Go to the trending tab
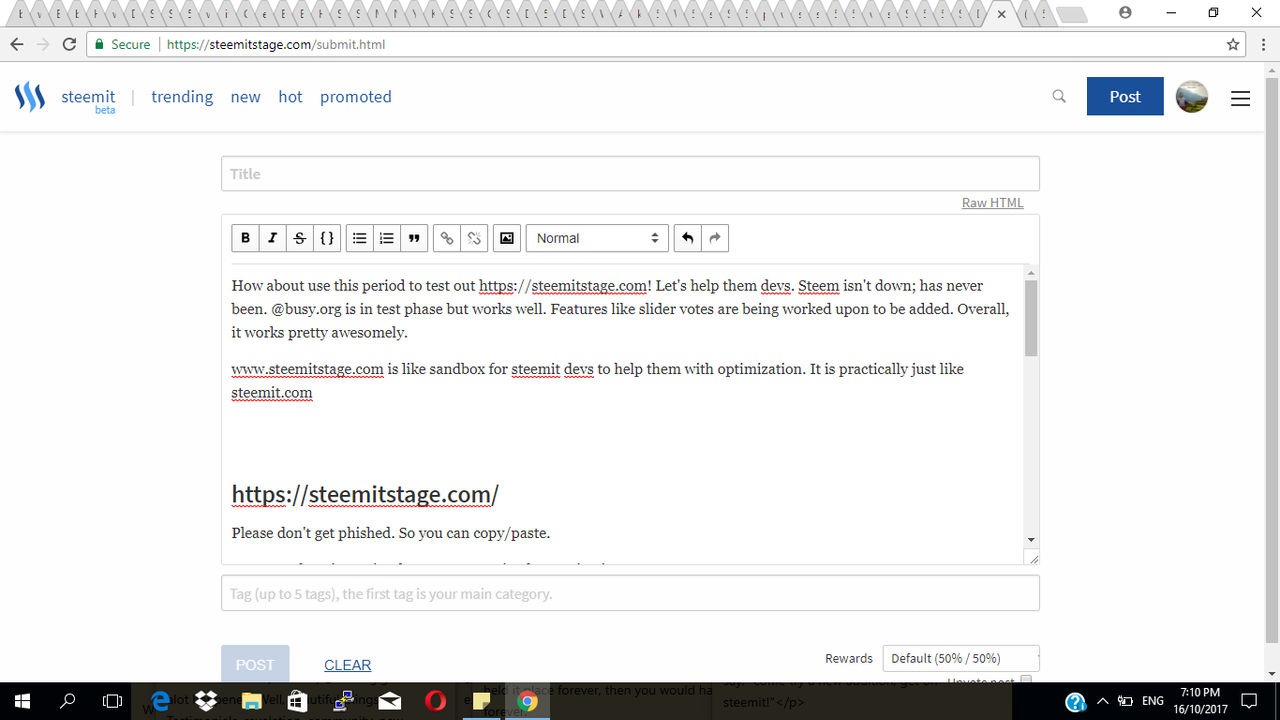1280x720 pixels. pyautogui.click(x=182, y=97)
